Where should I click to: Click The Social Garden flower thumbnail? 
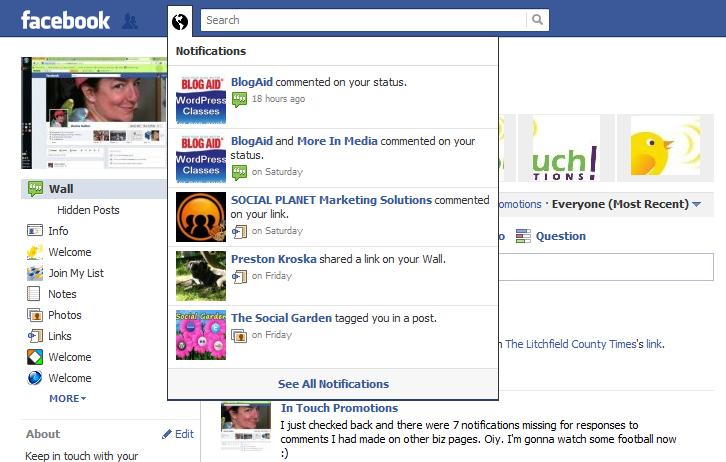pyautogui.click(x=201, y=335)
